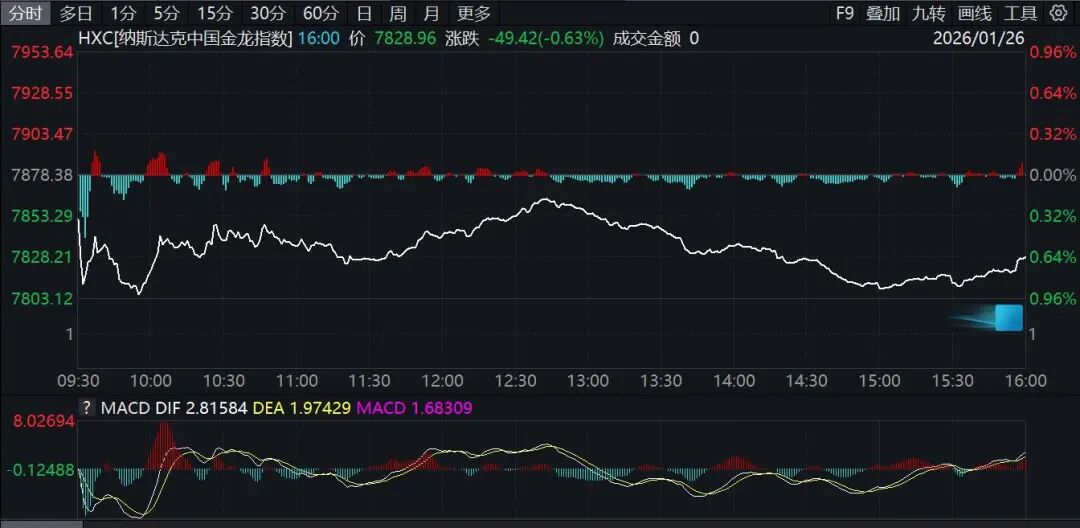Show the 周 weekly chart
Viewport: 1080px width, 528px height.
[397, 13]
